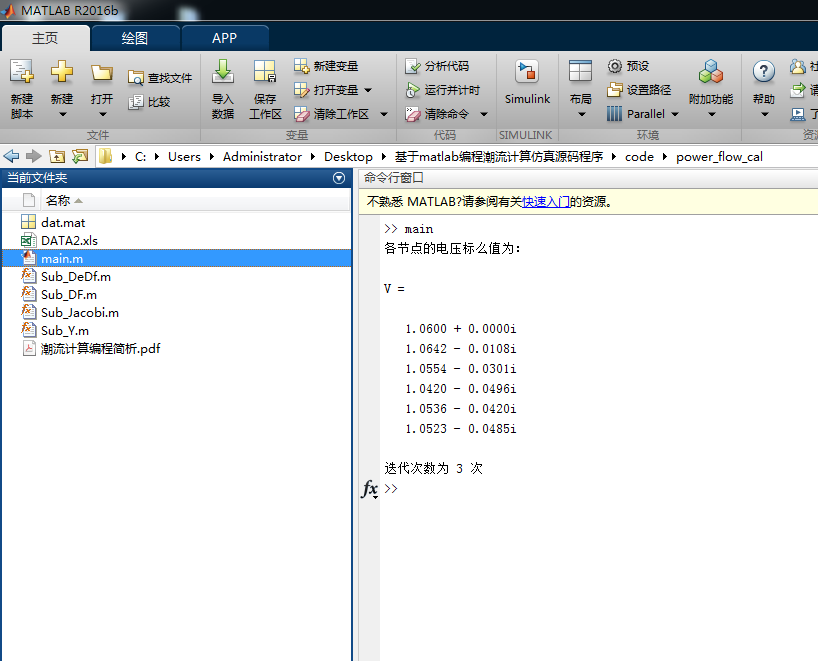Click the Parallel button
The height and width of the screenshot is (661, 818).
click(636, 114)
